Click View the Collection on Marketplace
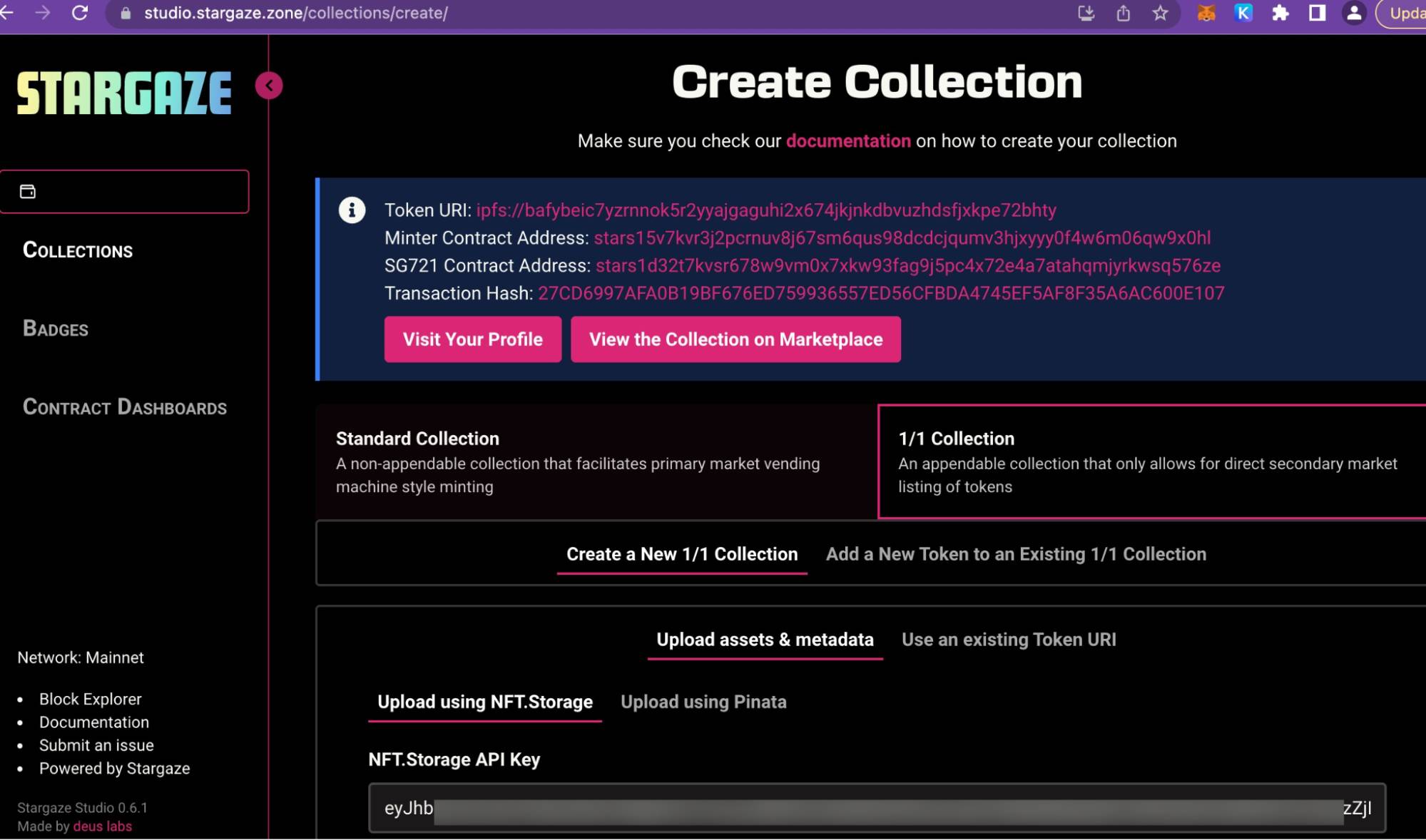This screenshot has height=840, width=1426. point(735,339)
